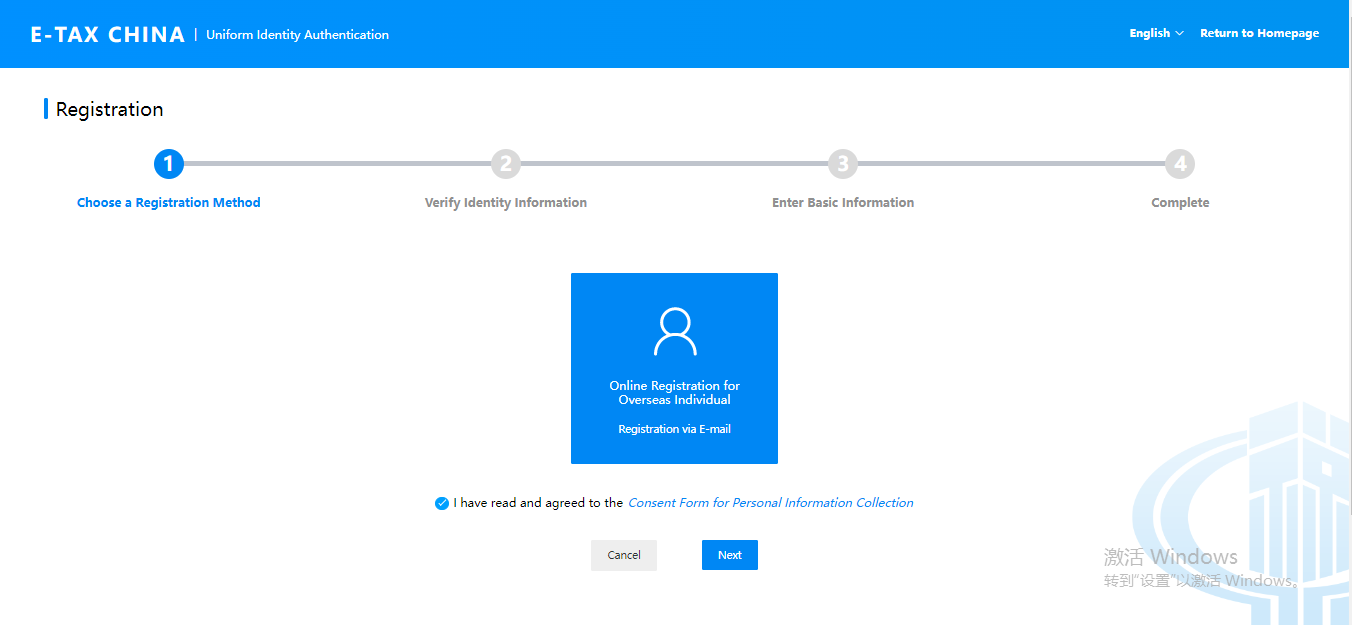1352x625 pixels.
Task: Click the step 3 circle indicator
Action: coord(843,164)
